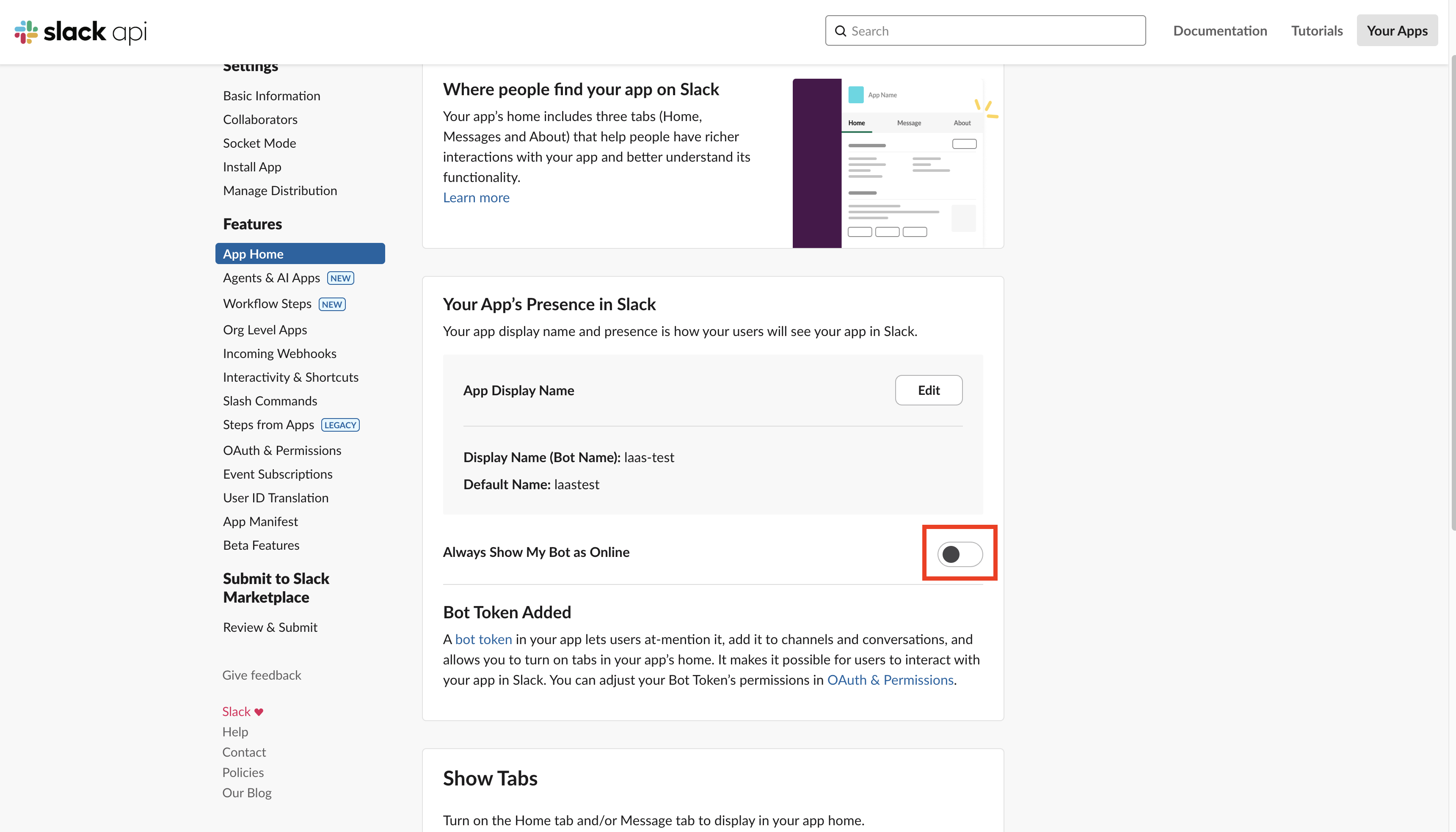
Task: Click the heart icon beside Slack
Action: coord(259,712)
